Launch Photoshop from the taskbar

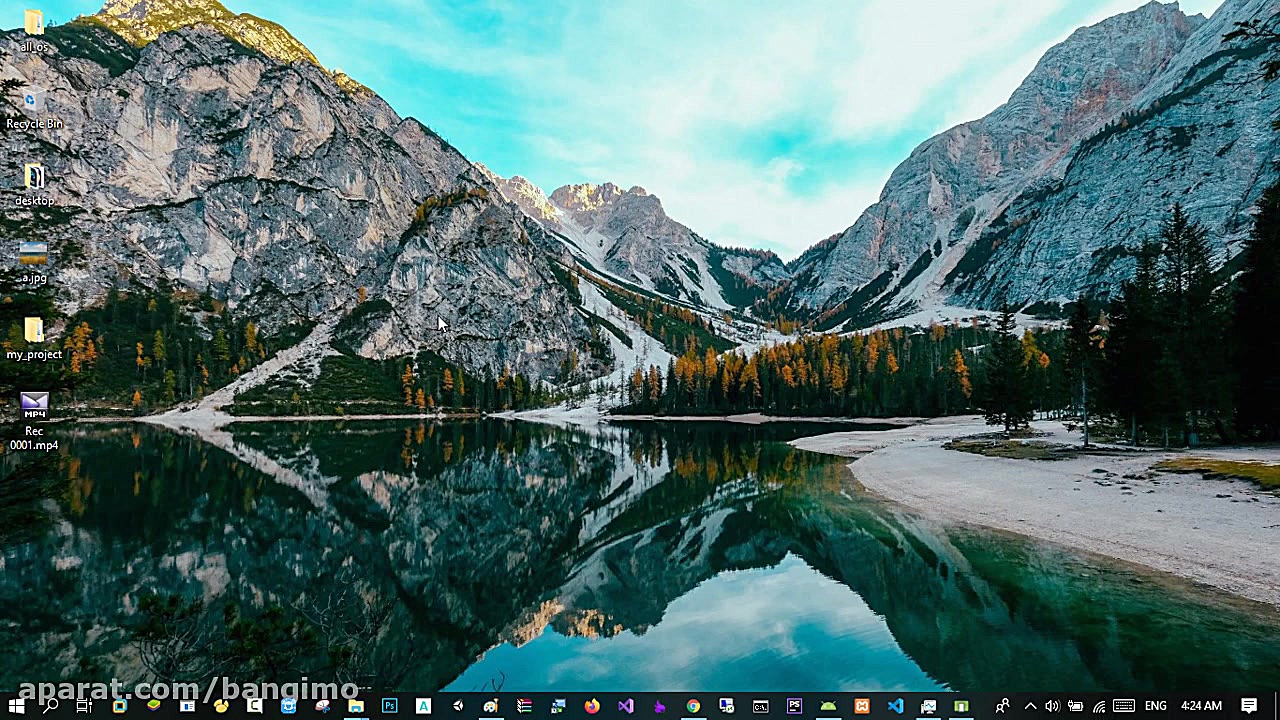(390, 707)
